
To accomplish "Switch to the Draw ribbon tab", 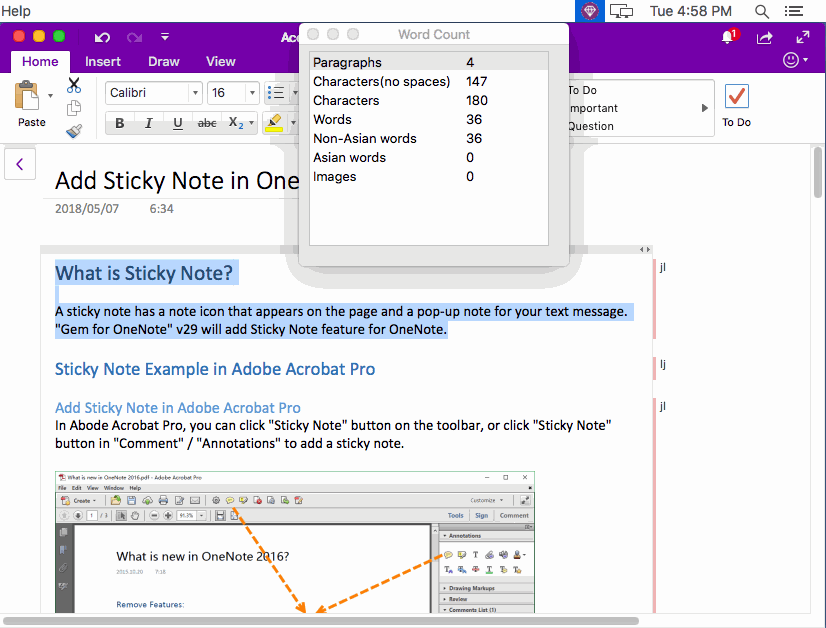I will (x=163, y=61).
